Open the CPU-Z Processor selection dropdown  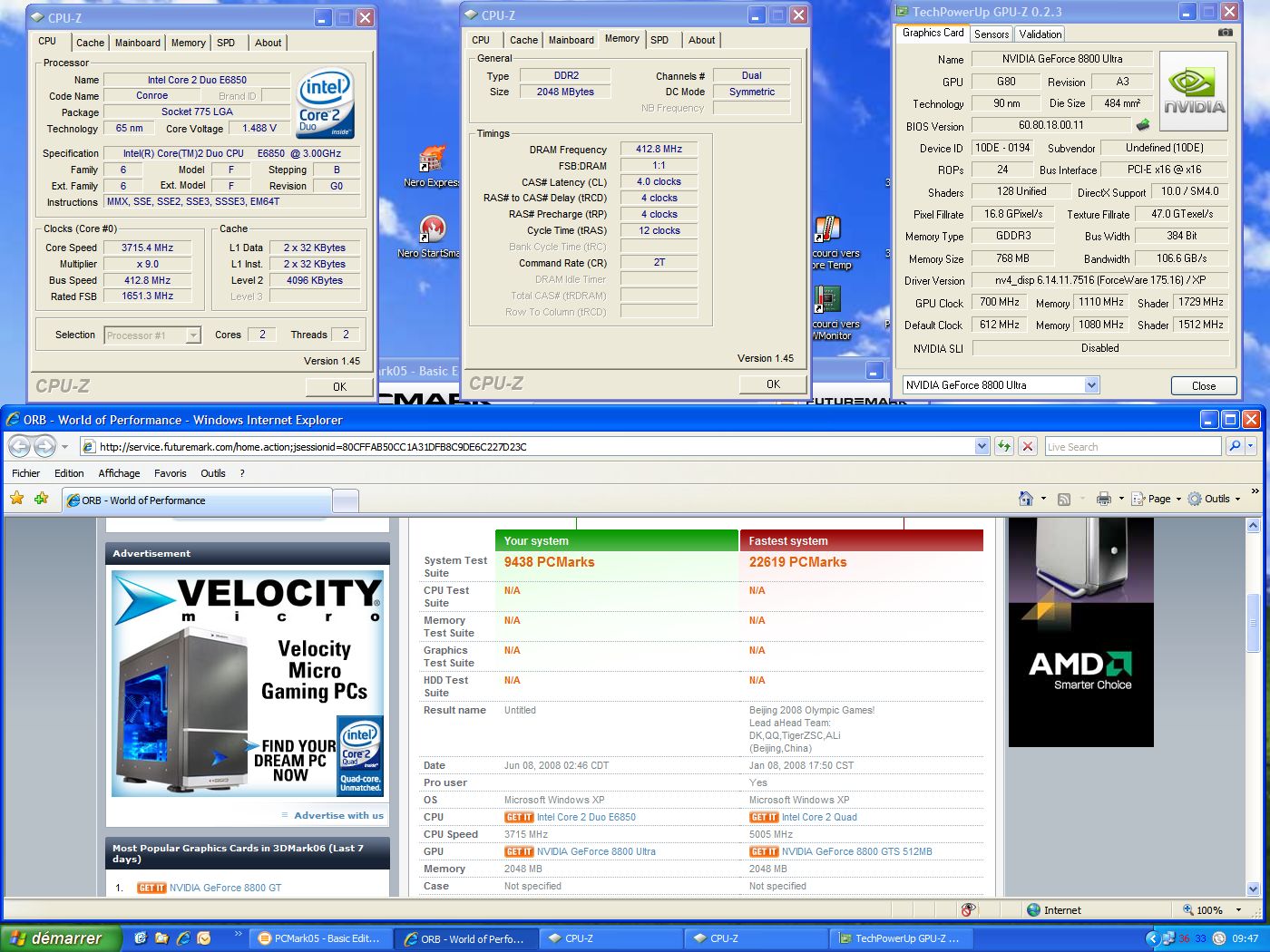pyautogui.click(x=193, y=335)
